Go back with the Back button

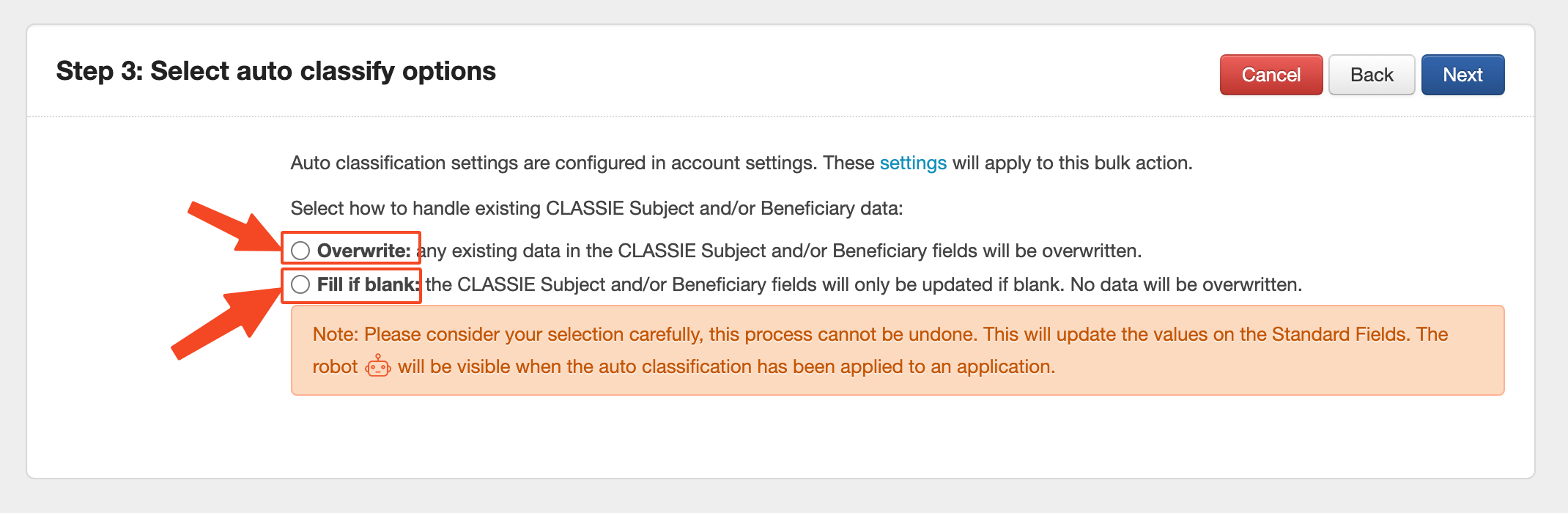pyautogui.click(x=1371, y=75)
